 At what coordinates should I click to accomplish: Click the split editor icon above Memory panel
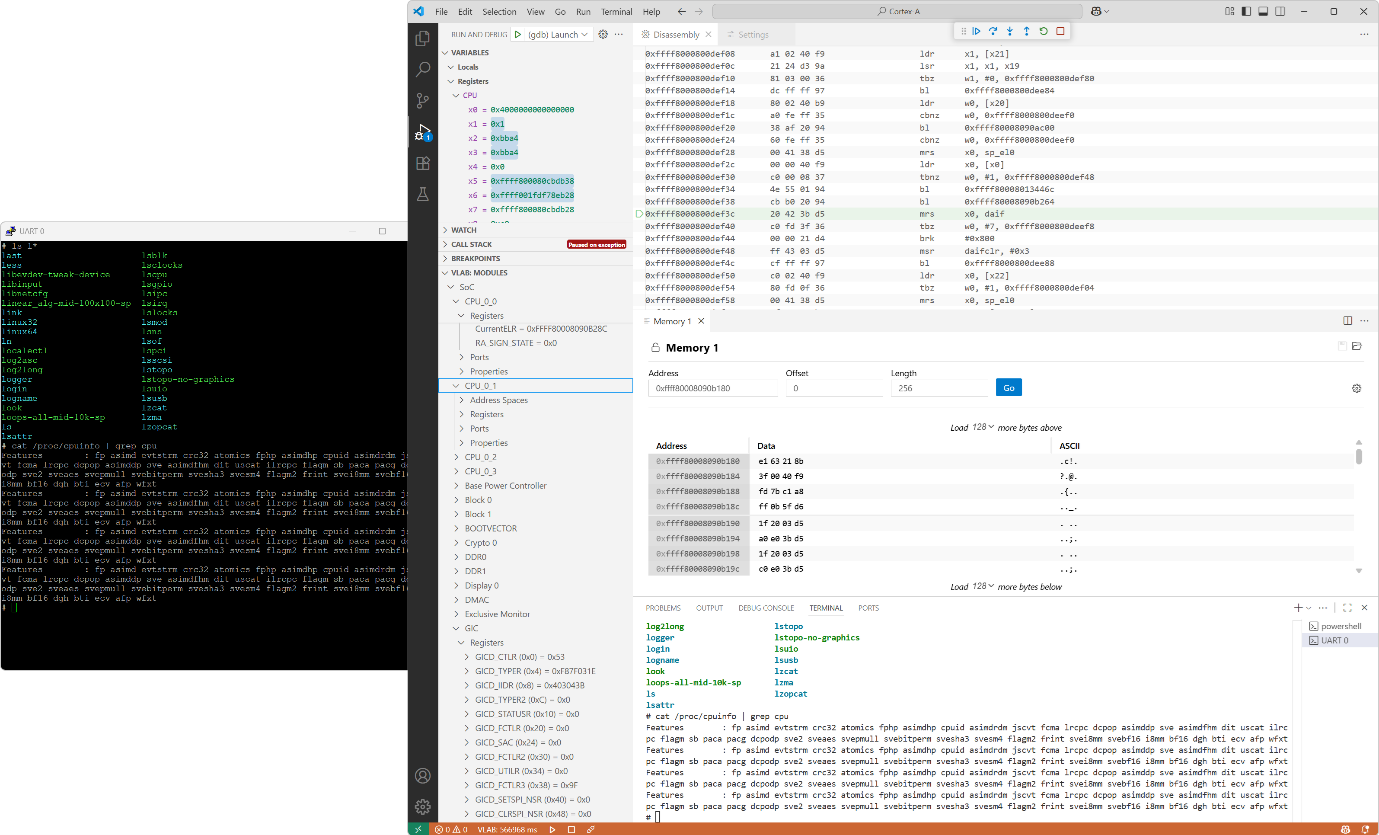pos(1347,320)
